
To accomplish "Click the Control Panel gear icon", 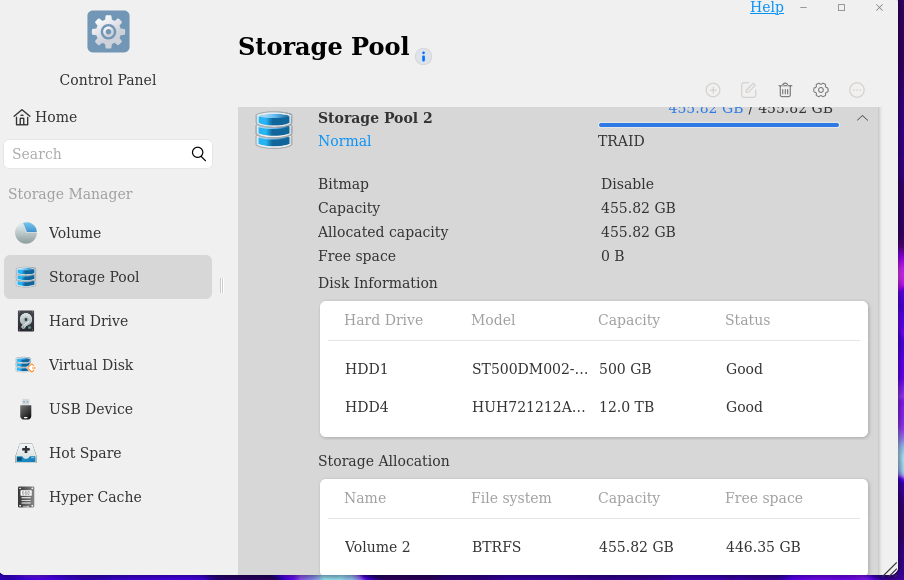I will [x=108, y=32].
